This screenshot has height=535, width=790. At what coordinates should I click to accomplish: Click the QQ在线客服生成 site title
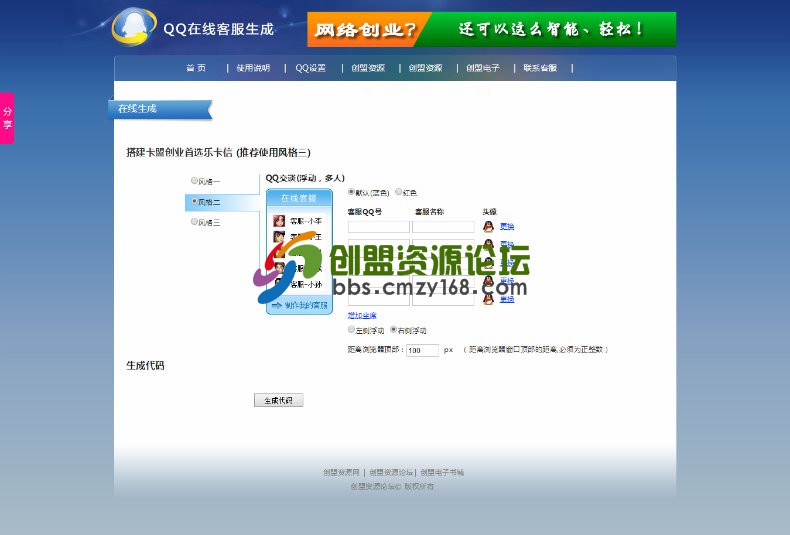(219, 29)
